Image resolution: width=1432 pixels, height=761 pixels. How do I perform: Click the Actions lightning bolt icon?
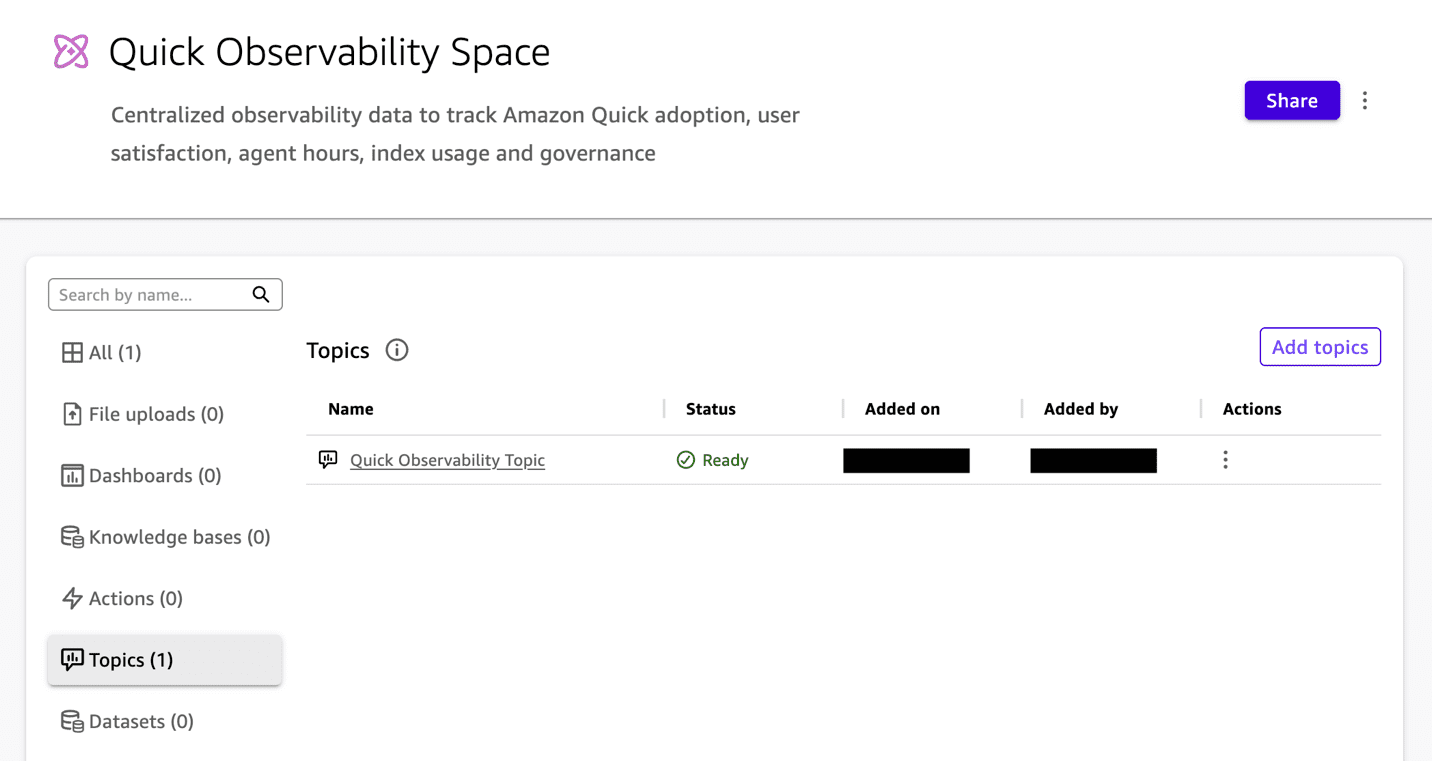pyautogui.click(x=72, y=598)
